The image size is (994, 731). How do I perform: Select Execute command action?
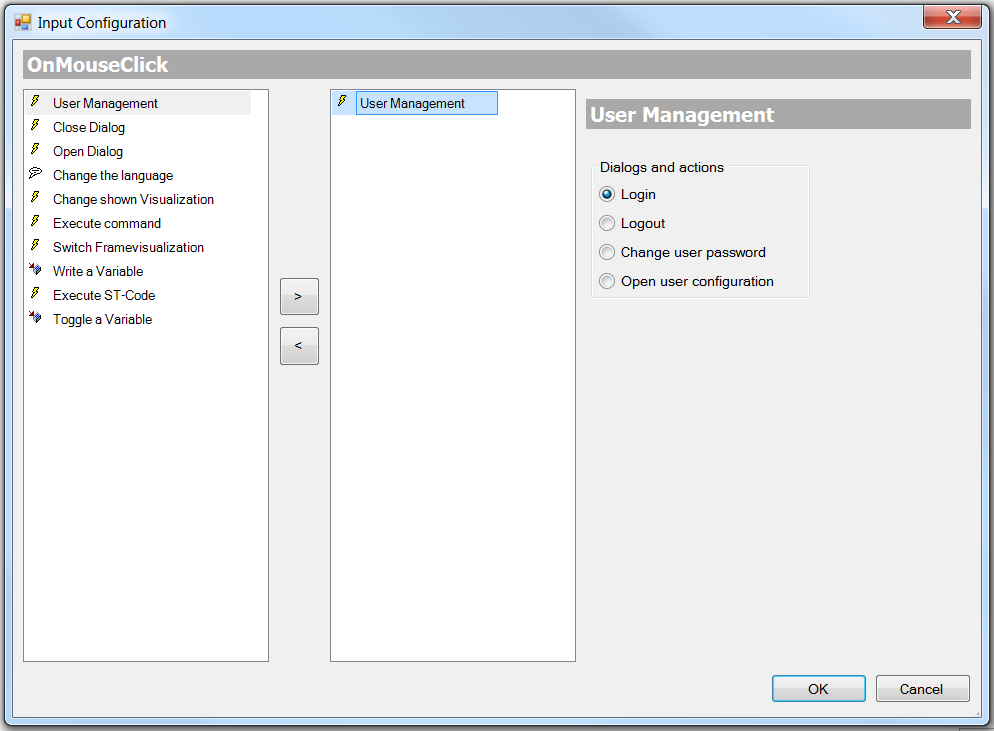[x=106, y=224]
